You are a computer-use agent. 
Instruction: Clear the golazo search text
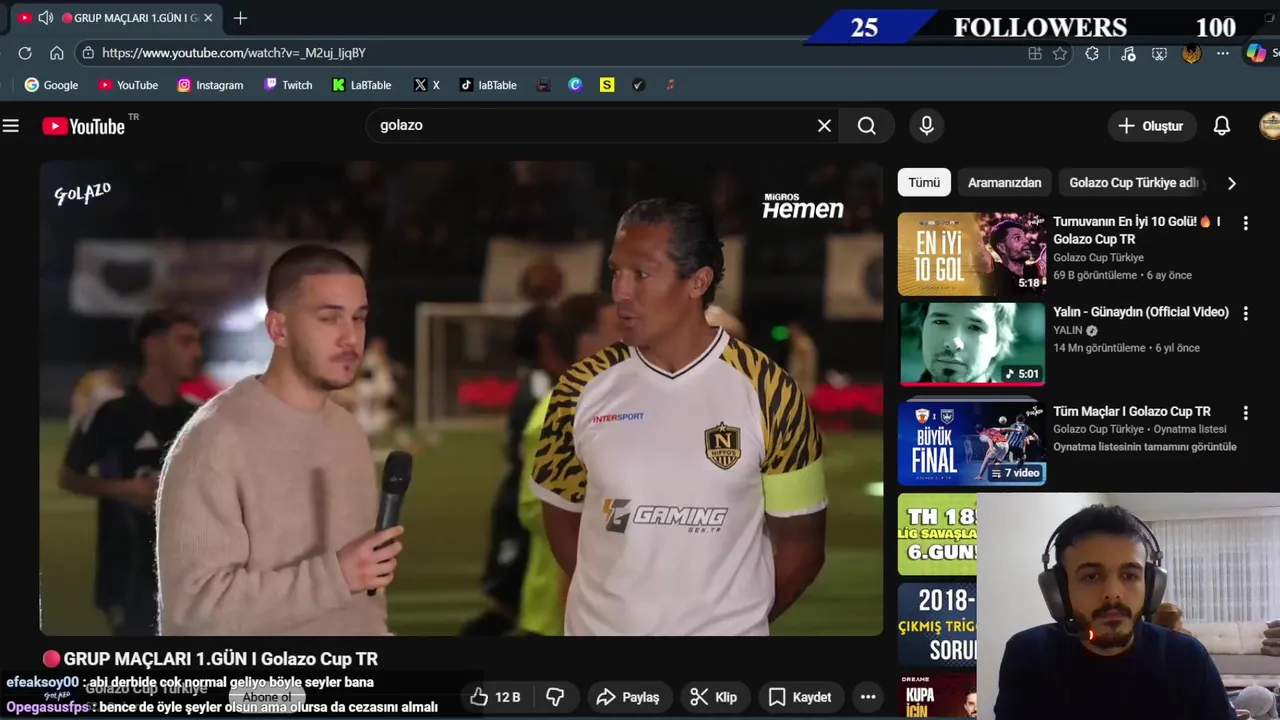[824, 126]
